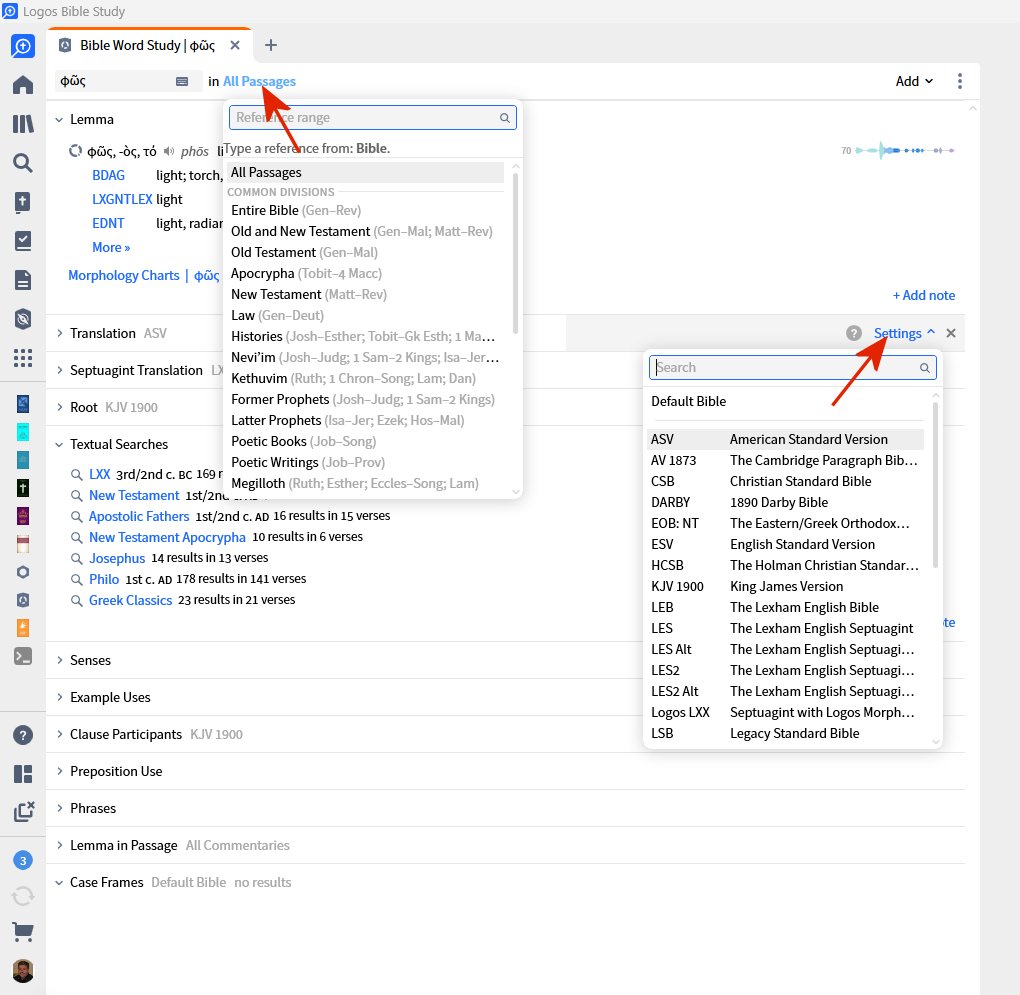The height and width of the screenshot is (995, 1020).
Task: Click the search icon next to LXX
Action: [x=76, y=475]
